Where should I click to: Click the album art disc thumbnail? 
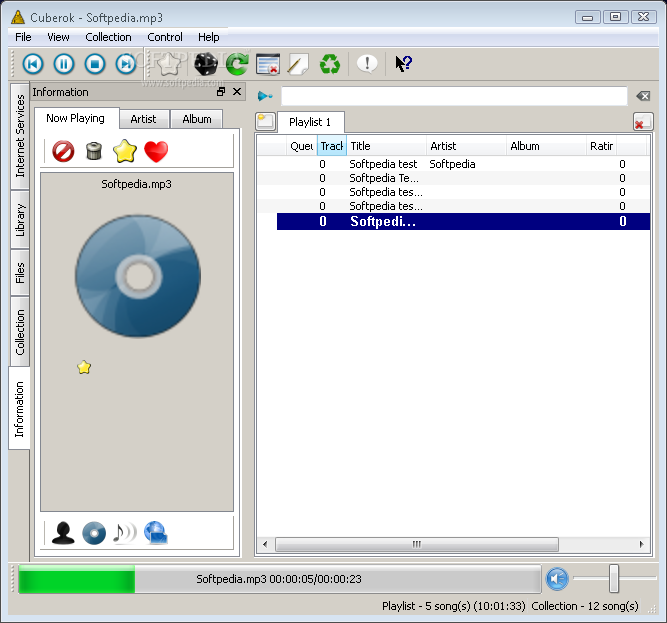[138, 276]
